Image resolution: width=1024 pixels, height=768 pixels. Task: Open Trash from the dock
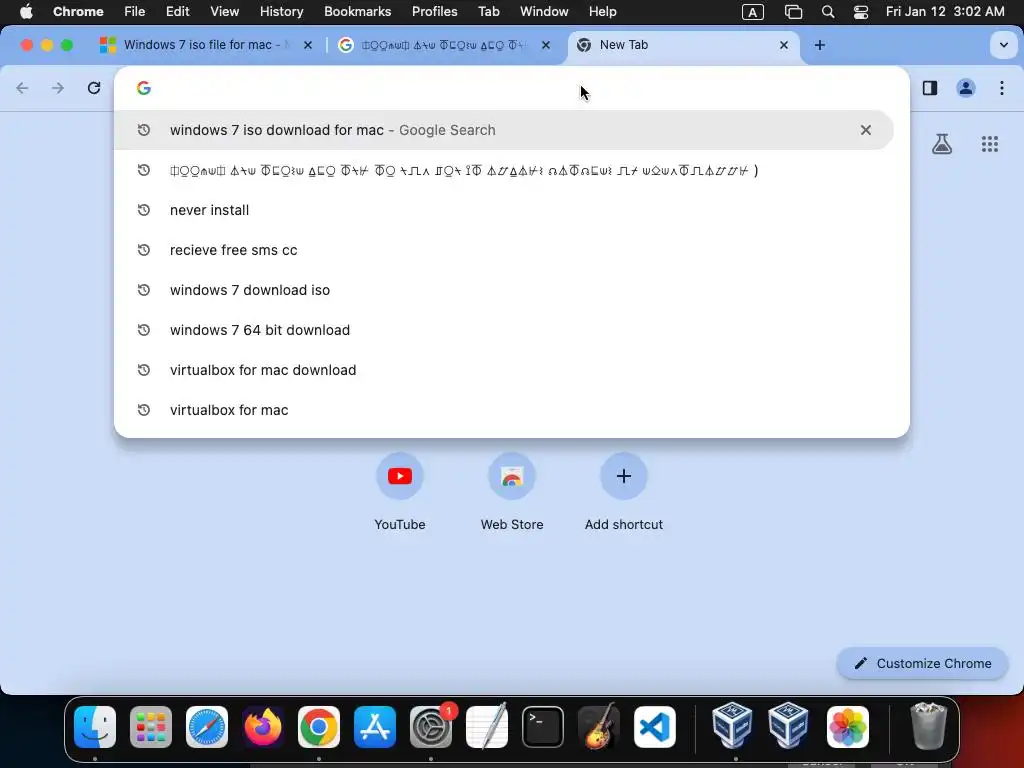[x=928, y=727]
